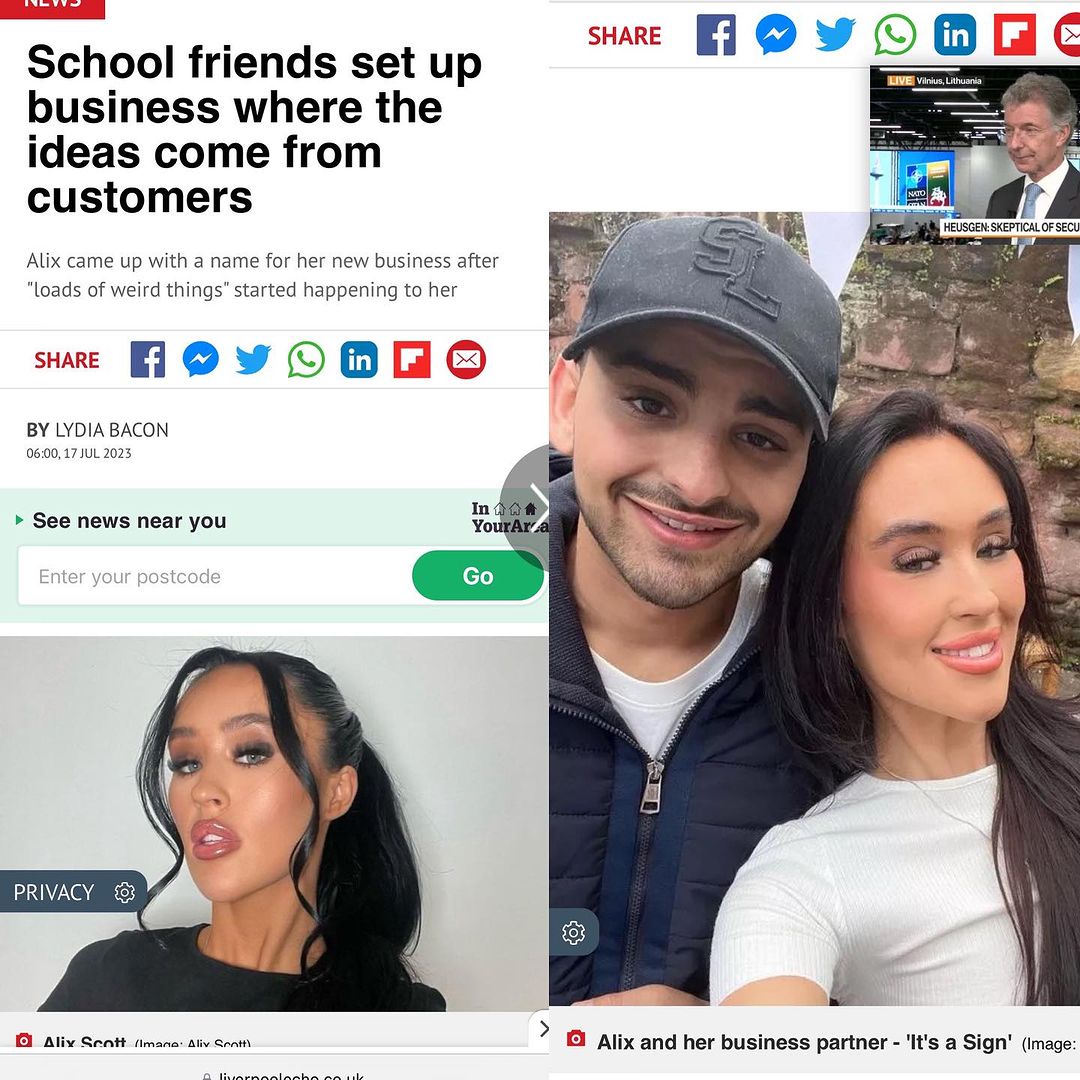Click the green Go button

click(478, 576)
